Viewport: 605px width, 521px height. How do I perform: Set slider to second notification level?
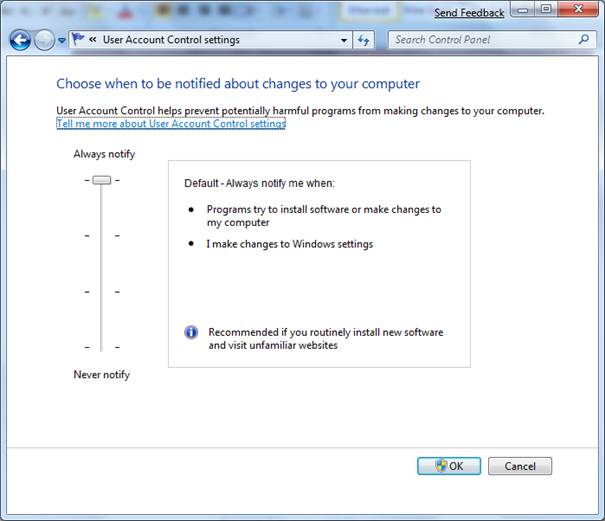(x=101, y=235)
